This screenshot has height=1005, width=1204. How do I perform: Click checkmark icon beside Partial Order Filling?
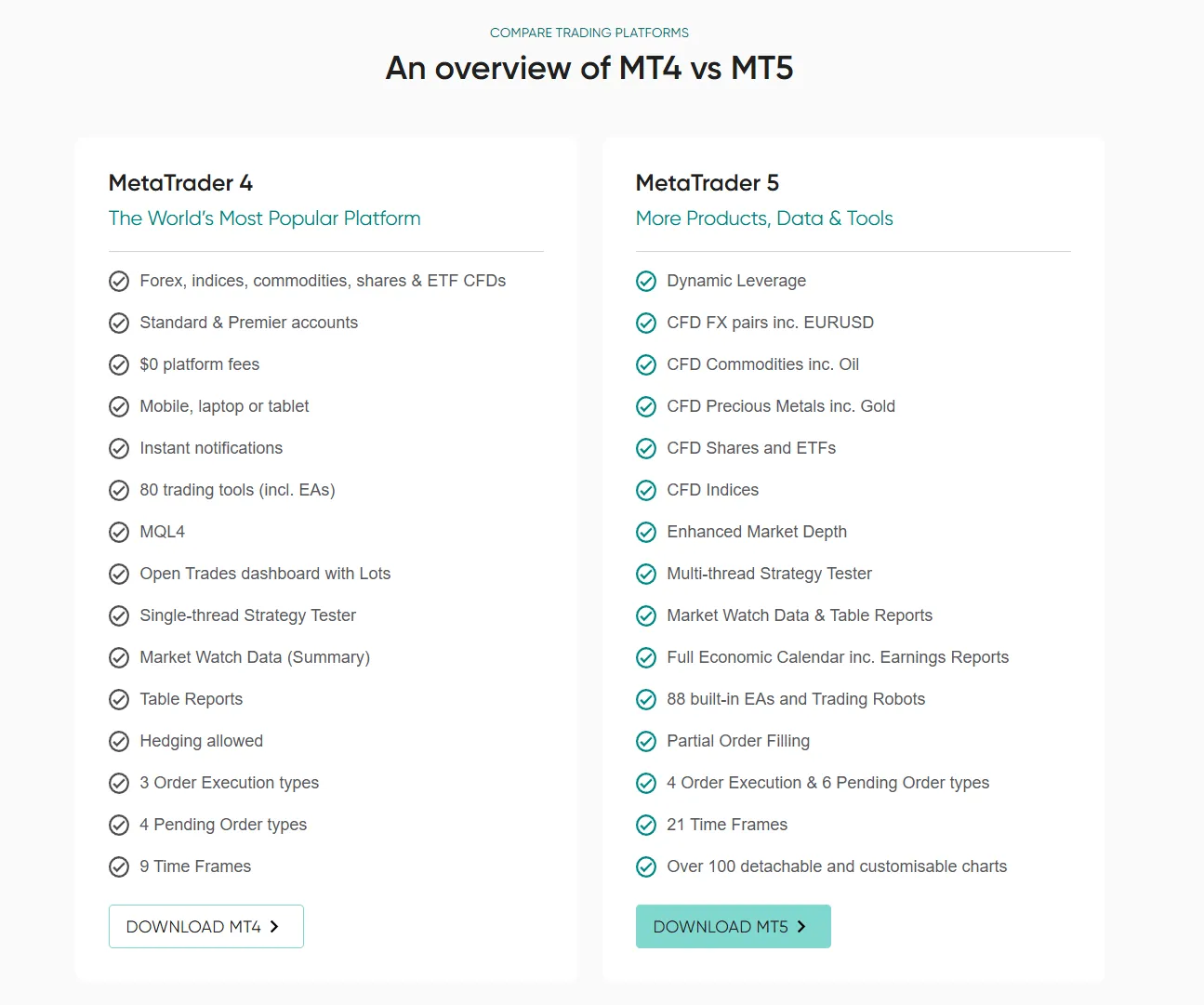pos(646,741)
